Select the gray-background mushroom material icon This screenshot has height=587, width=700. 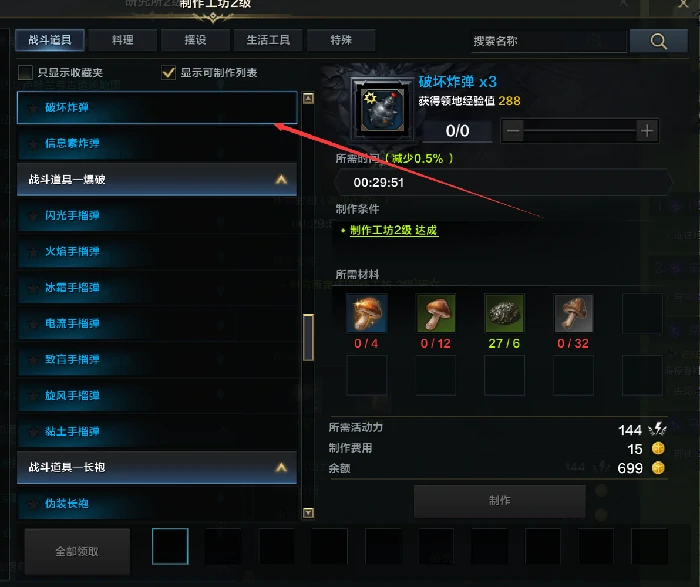click(x=574, y=313)
